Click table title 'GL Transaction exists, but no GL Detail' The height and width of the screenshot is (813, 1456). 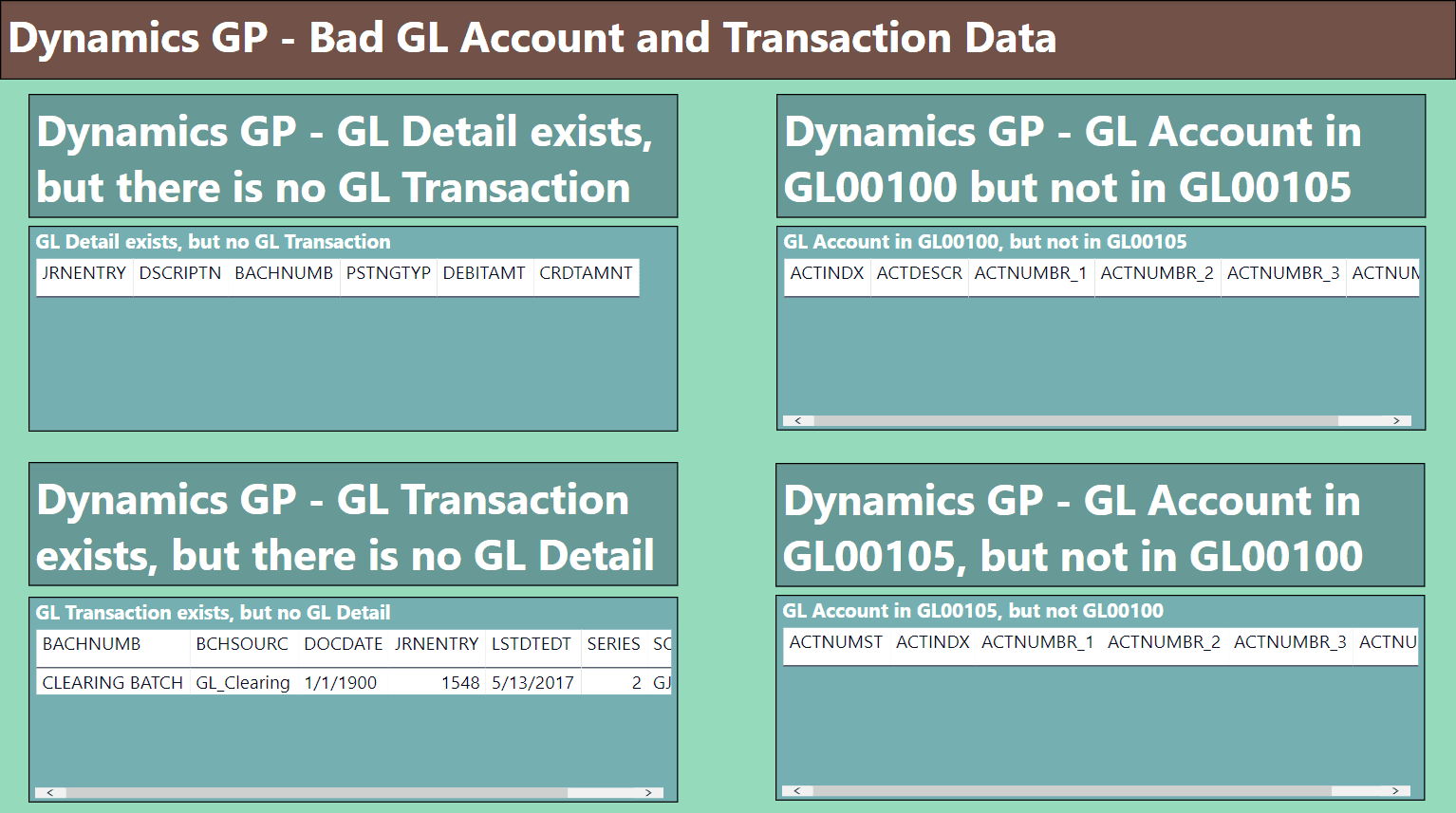pyautogui.click(x=213, y=613)
